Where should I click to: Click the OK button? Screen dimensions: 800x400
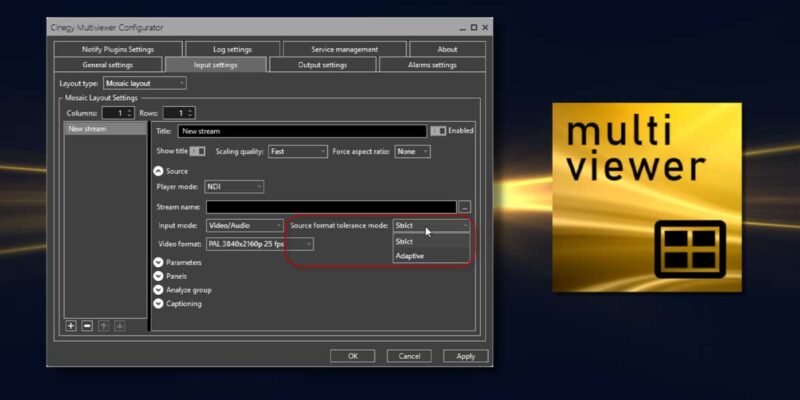coord(353,356)
